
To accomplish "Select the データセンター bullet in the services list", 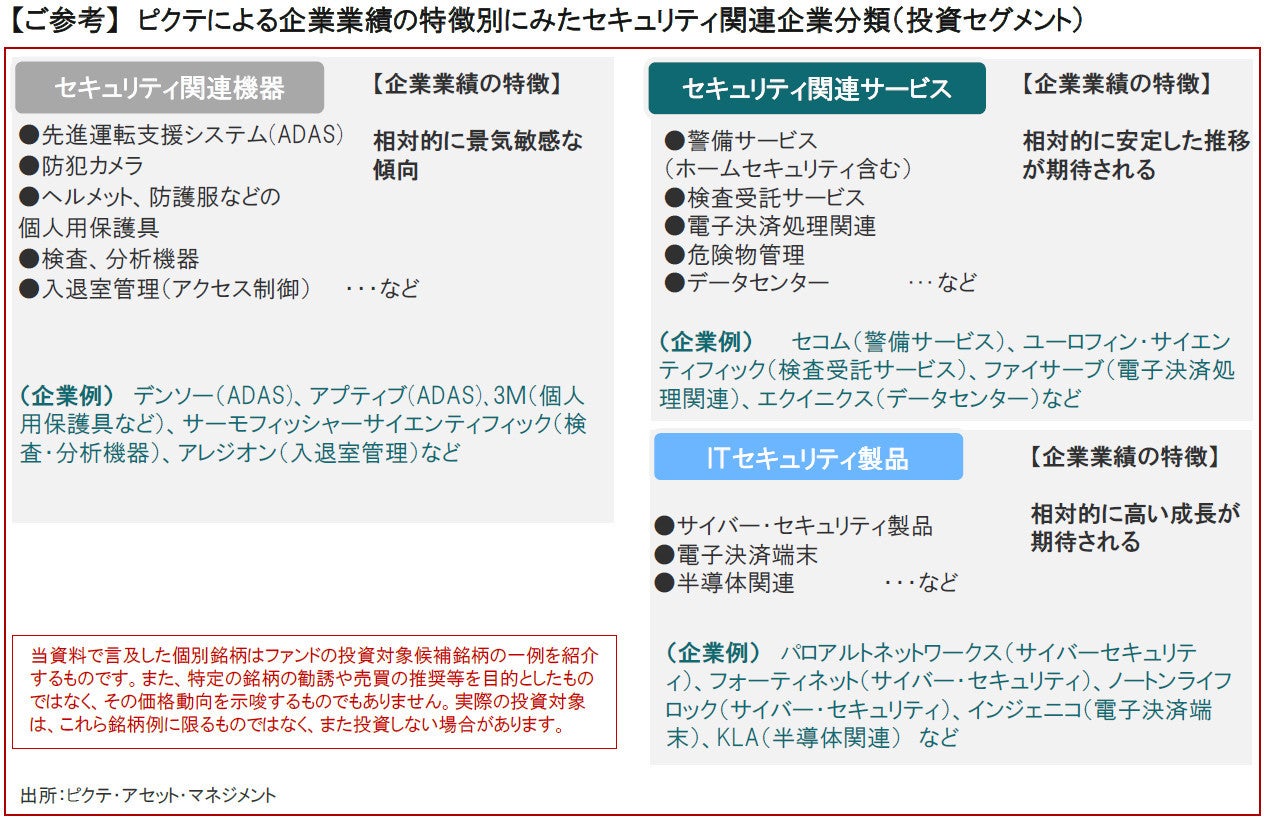I will (746, 283).
